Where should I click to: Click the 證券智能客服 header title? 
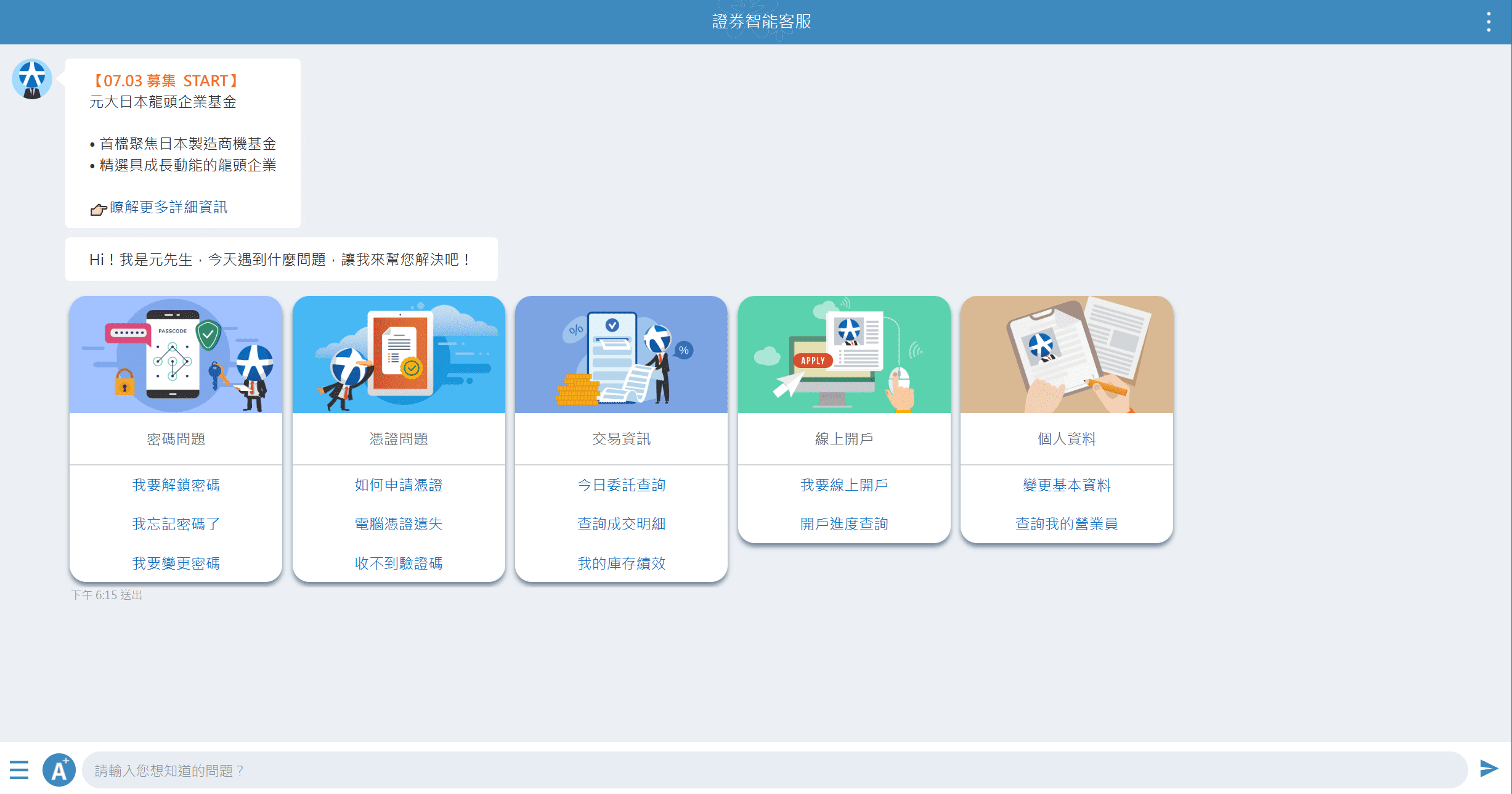point(762,22)
